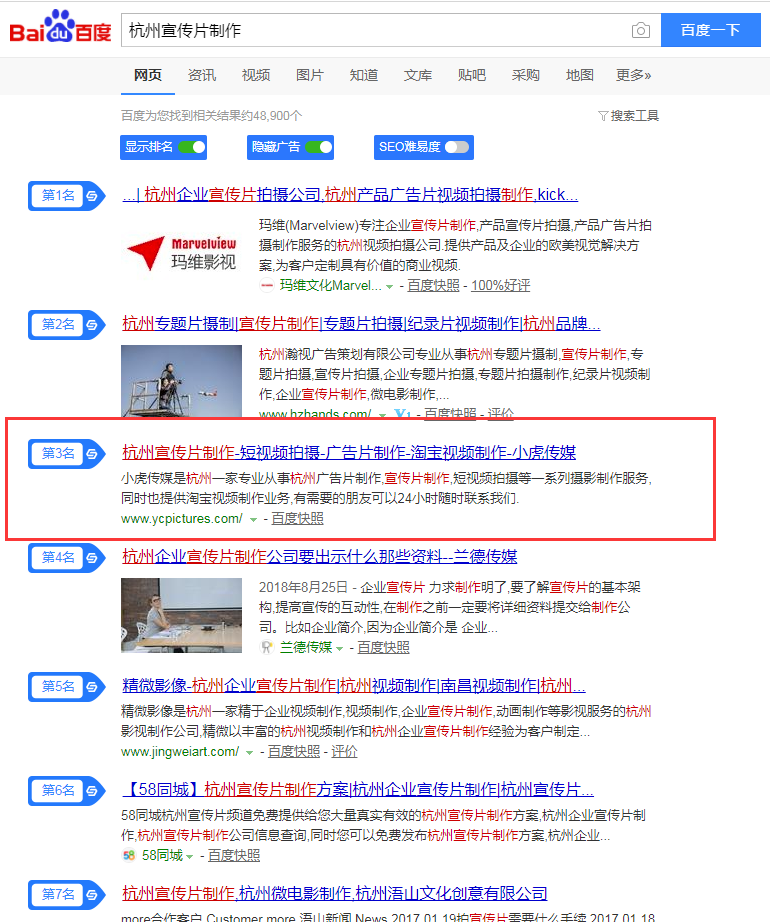Open 百度快照 for 玛维文化 result
Image resolution: width=770 pixels, height=922 pixels.
[433, 286]
